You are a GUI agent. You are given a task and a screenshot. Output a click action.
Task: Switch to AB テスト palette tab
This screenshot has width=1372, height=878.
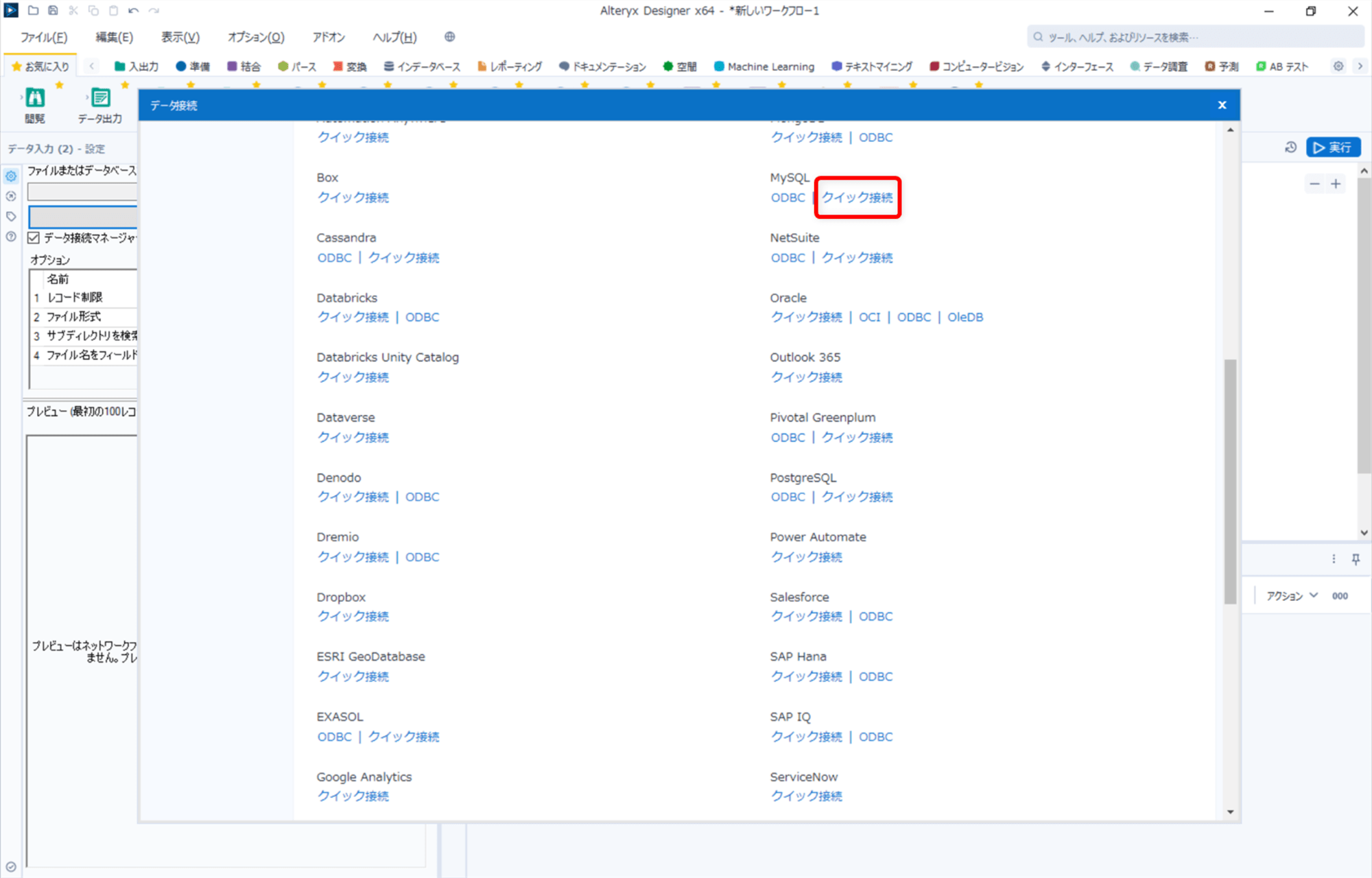click(1282, 67)
